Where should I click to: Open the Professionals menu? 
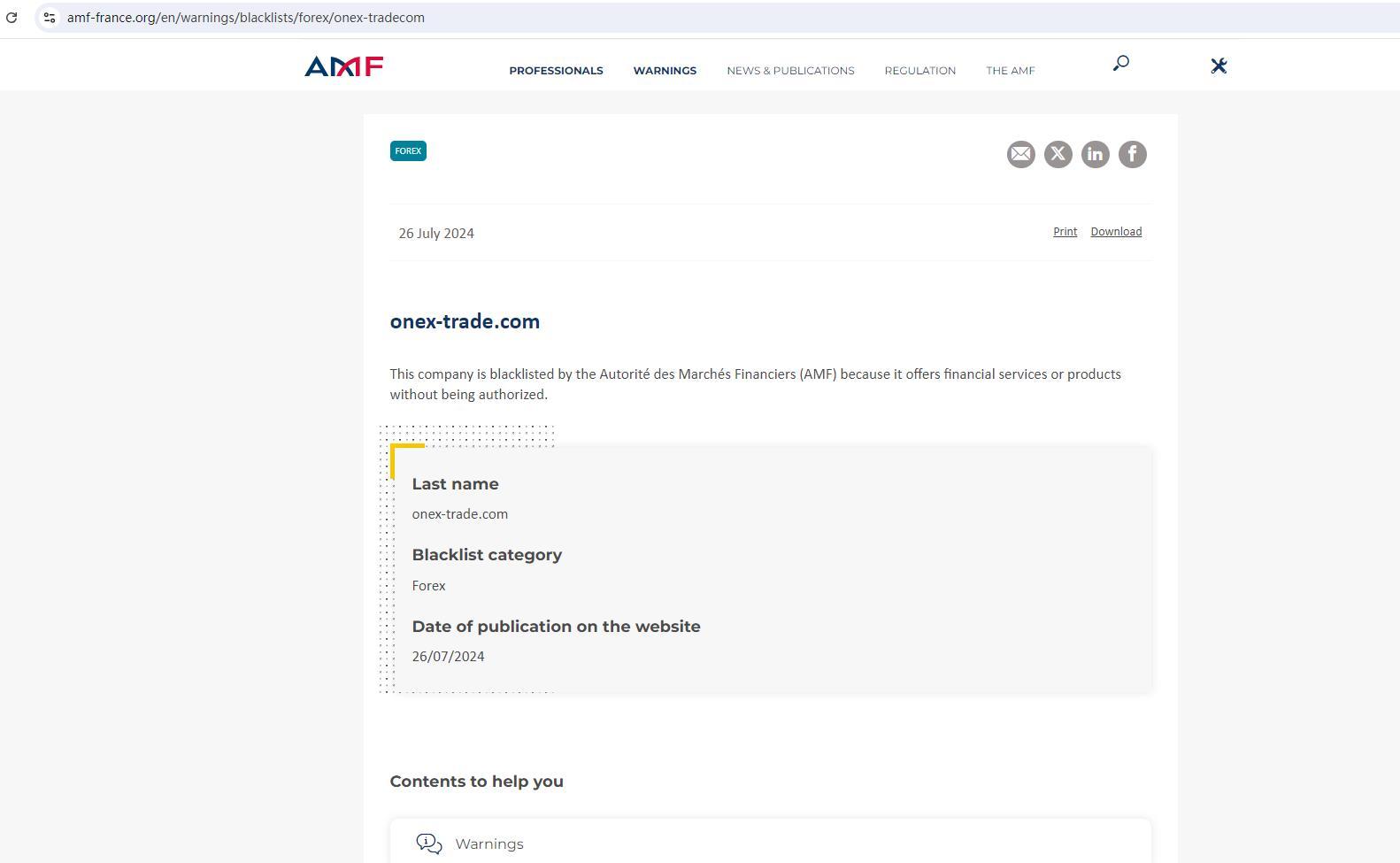(x=556, y=71)
